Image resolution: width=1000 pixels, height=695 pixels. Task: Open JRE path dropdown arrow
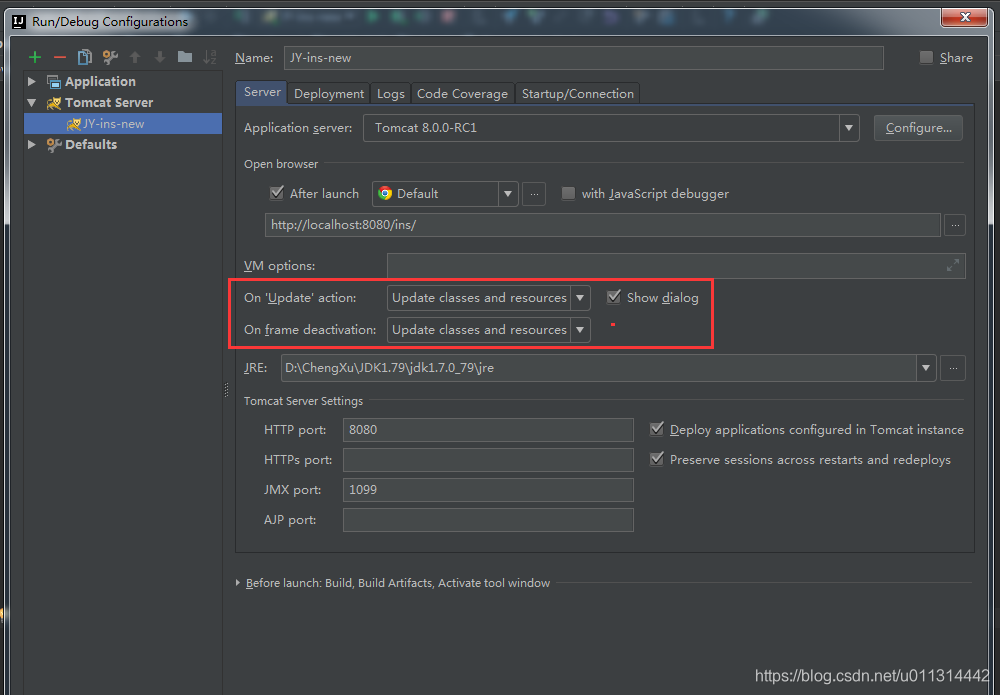[926, 368]
